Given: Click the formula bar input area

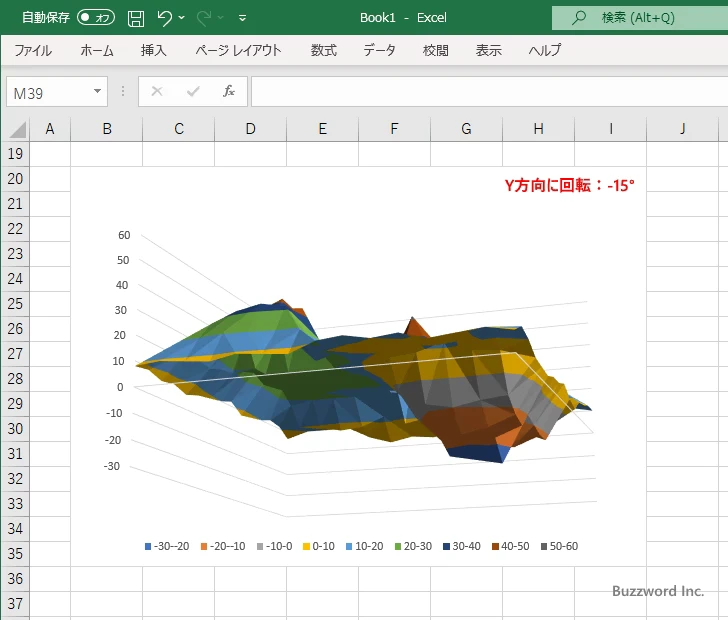Looking at the screenshot, I should tap(489, 91).
